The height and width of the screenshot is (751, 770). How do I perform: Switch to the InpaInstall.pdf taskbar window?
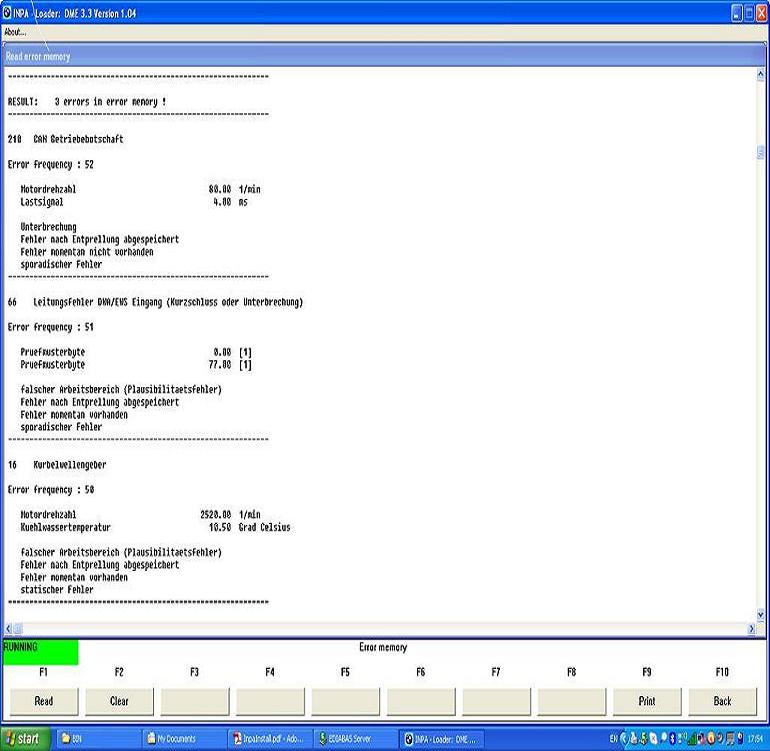[x=270, y=739]
